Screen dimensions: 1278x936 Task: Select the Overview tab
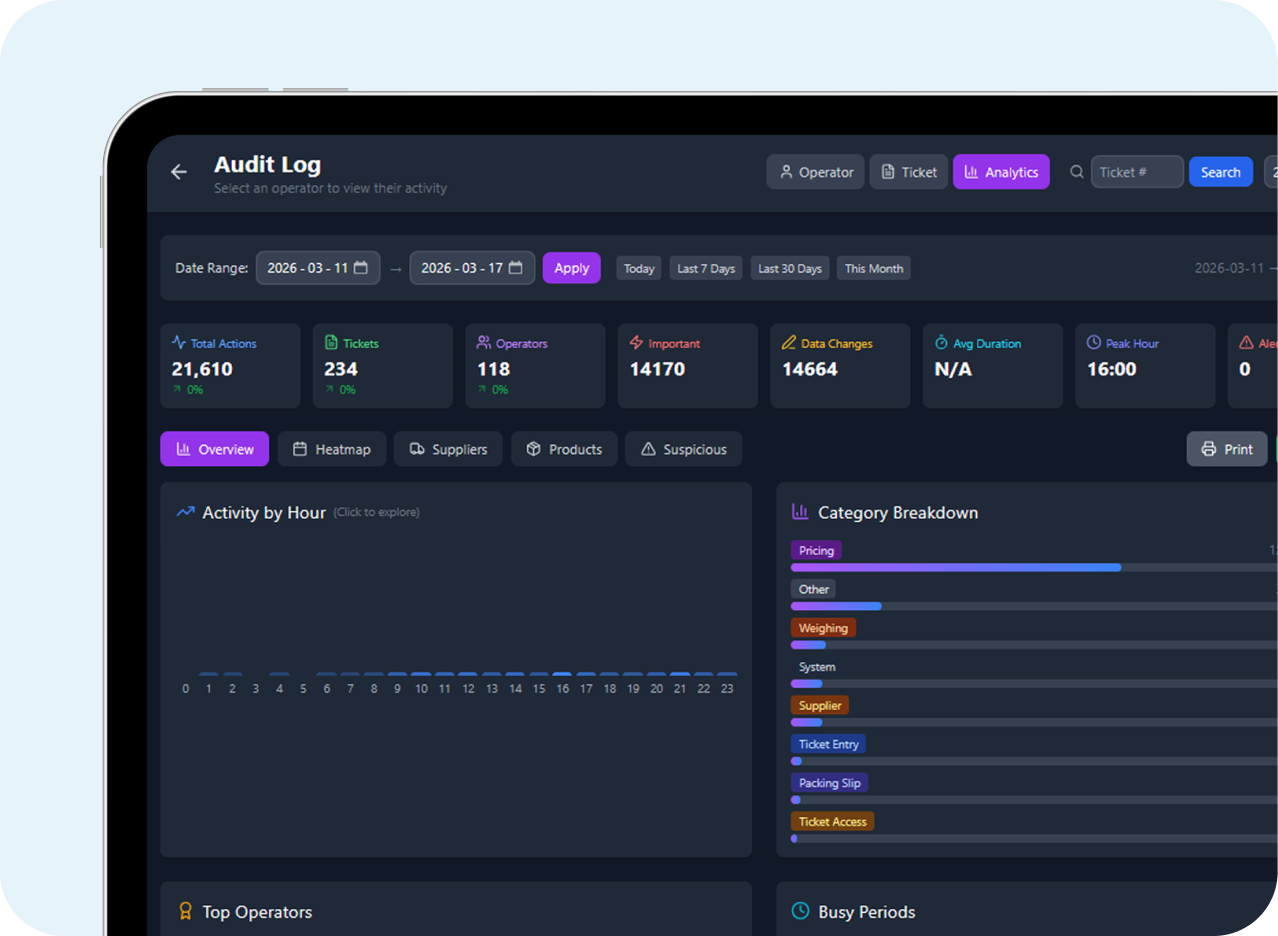pos(215,449)
